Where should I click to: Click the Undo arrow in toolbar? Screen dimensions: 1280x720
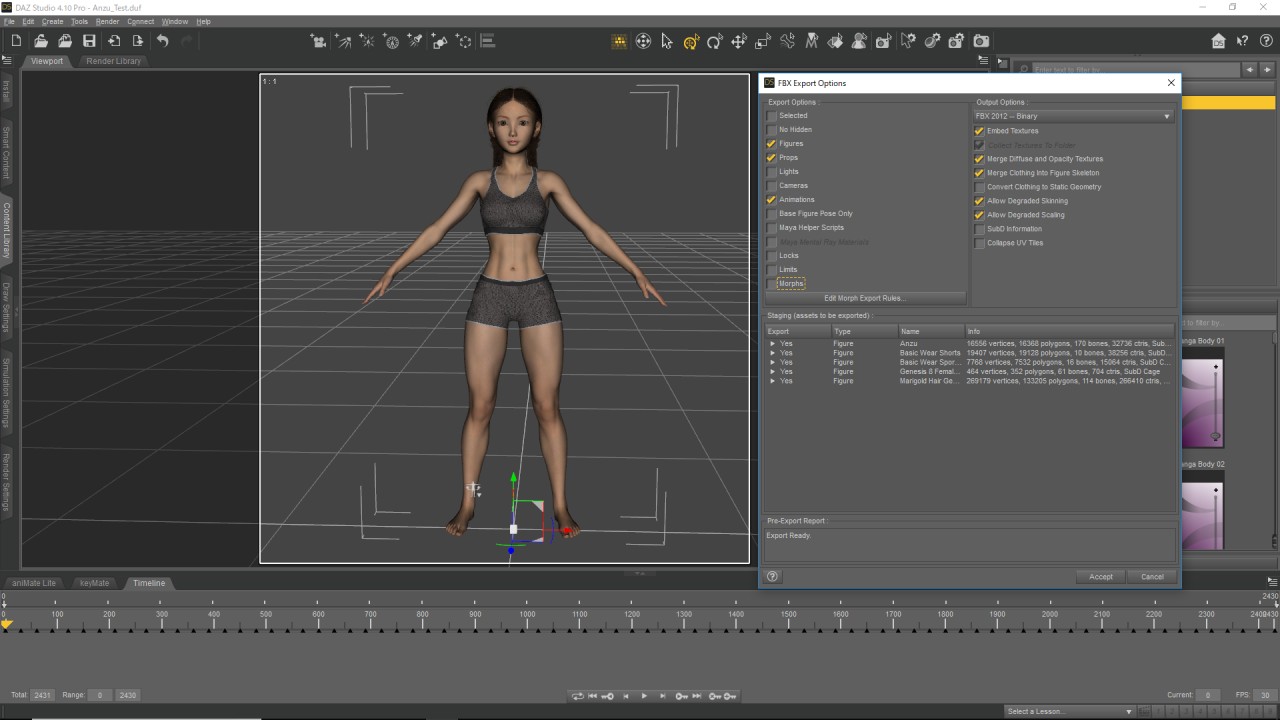coord(162,41)
